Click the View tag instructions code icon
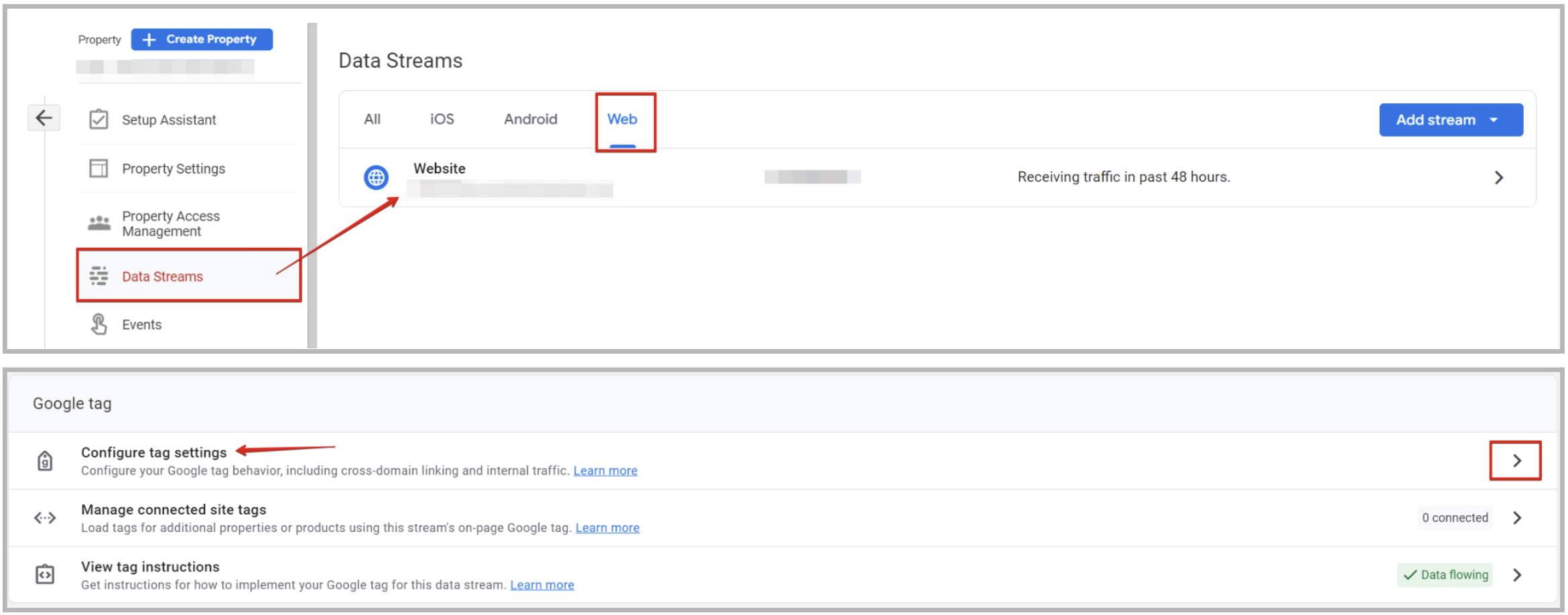 pyautogui.click(x=45, y=574)
